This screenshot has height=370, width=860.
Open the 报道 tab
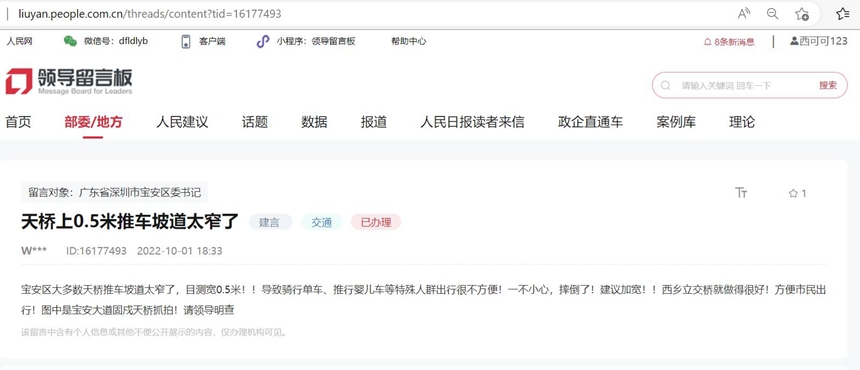374,122
